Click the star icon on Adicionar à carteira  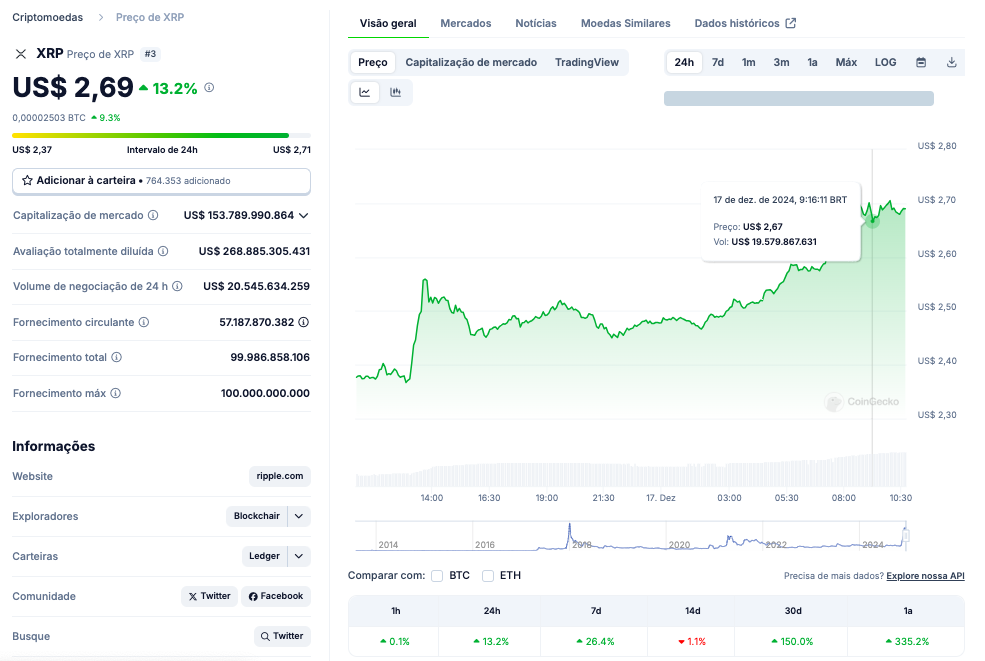pos(27,180)
